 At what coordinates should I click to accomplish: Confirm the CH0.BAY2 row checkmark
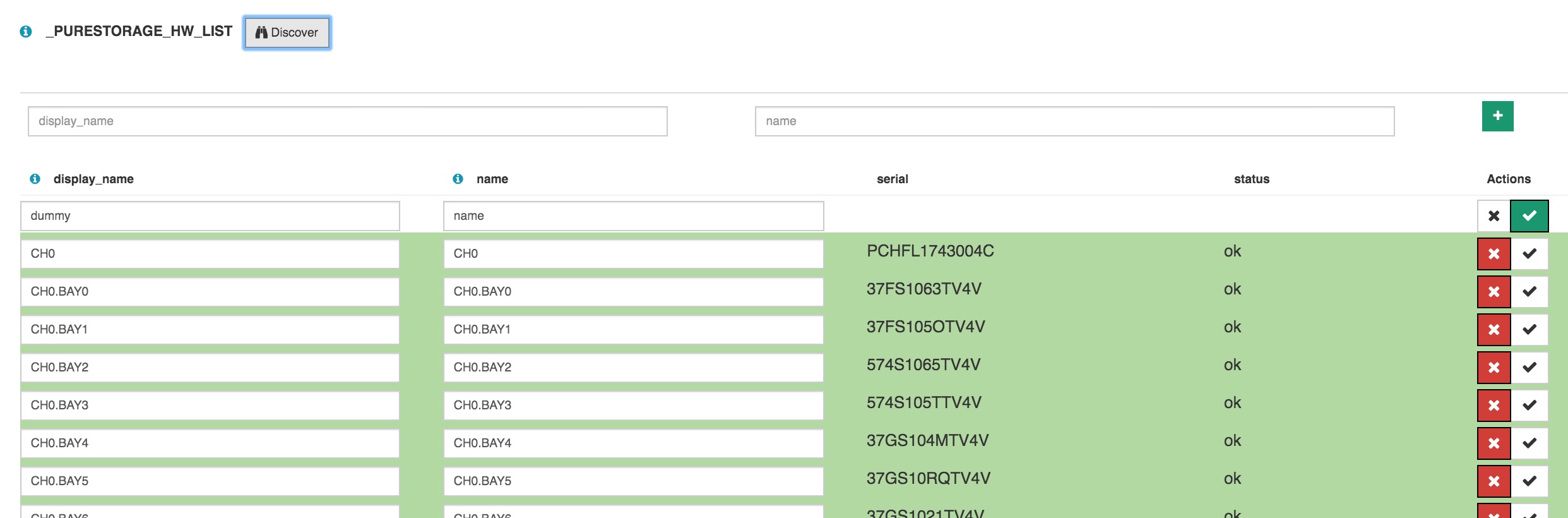(1529, 368)
